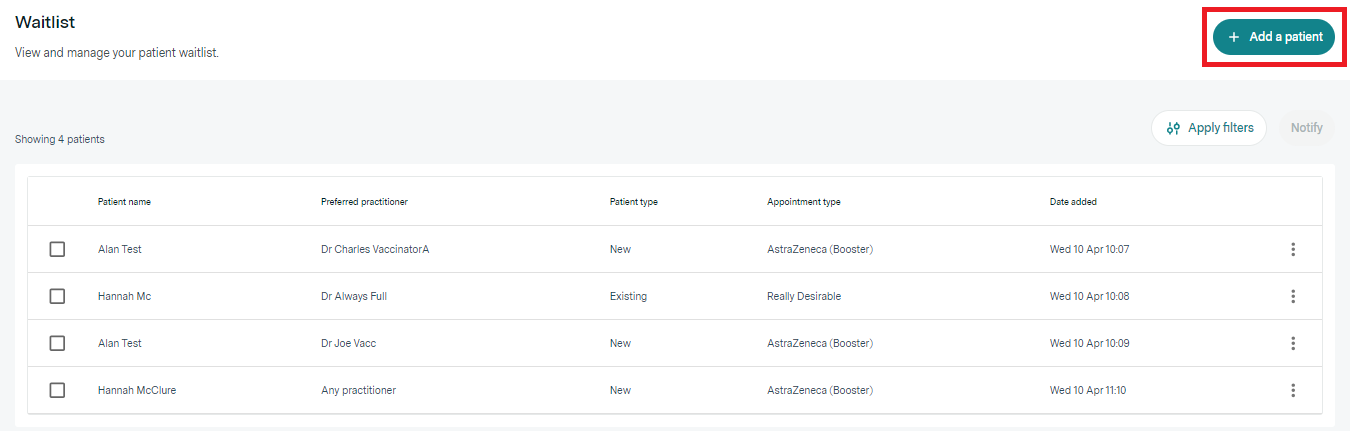Screen dimensions: 1350x431
Task: Click the Patient type column header
Action: (x=633, y=202)
